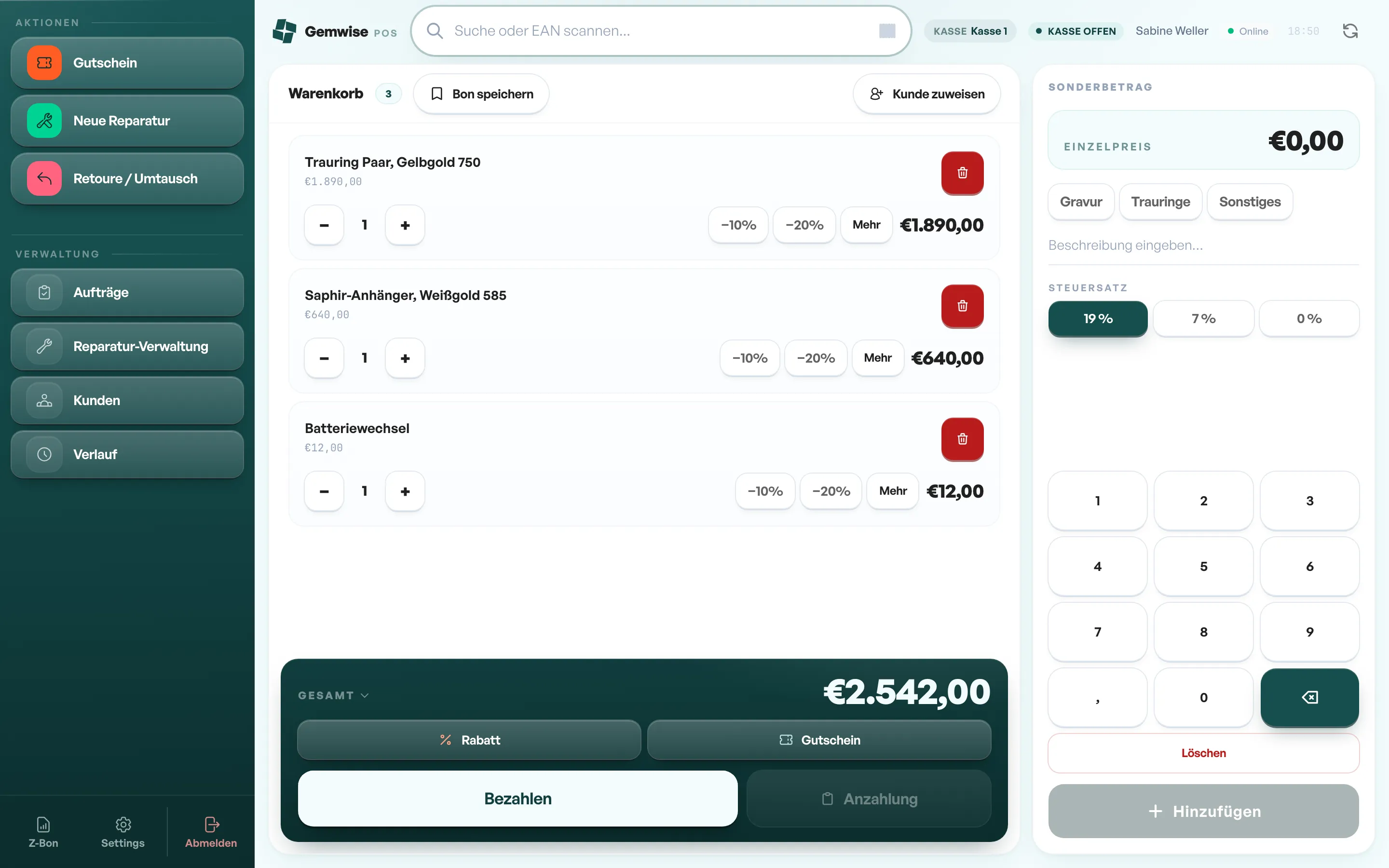Increase quantity of Saphir-Anhänger with plus
1389x868 pixels.
click(x=405, y=358)
